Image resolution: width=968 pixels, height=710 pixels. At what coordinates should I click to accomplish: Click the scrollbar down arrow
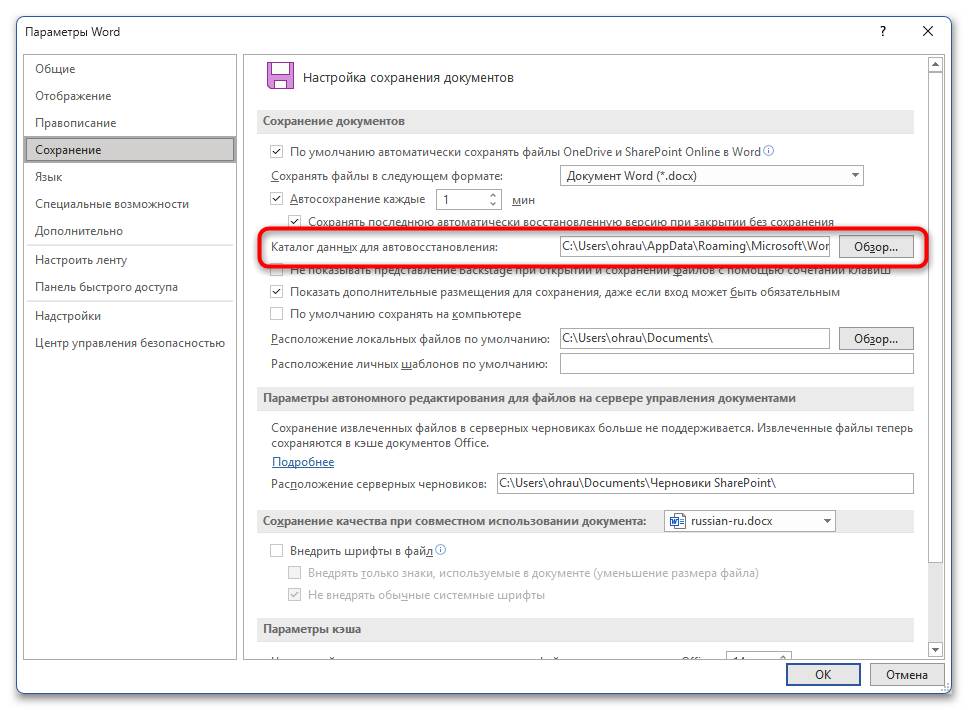point(935,650)
